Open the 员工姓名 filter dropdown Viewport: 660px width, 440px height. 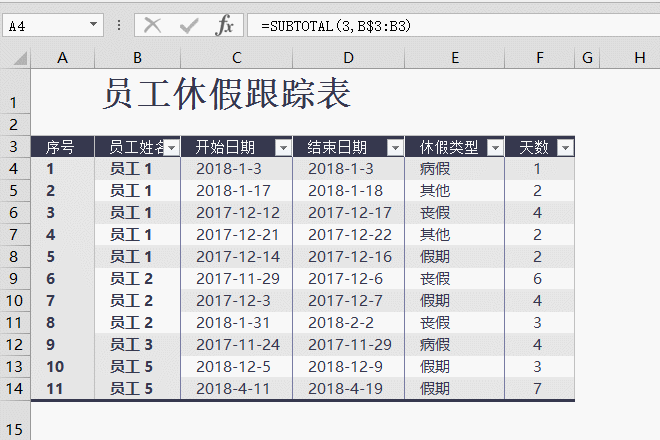[x=171, y=148]
